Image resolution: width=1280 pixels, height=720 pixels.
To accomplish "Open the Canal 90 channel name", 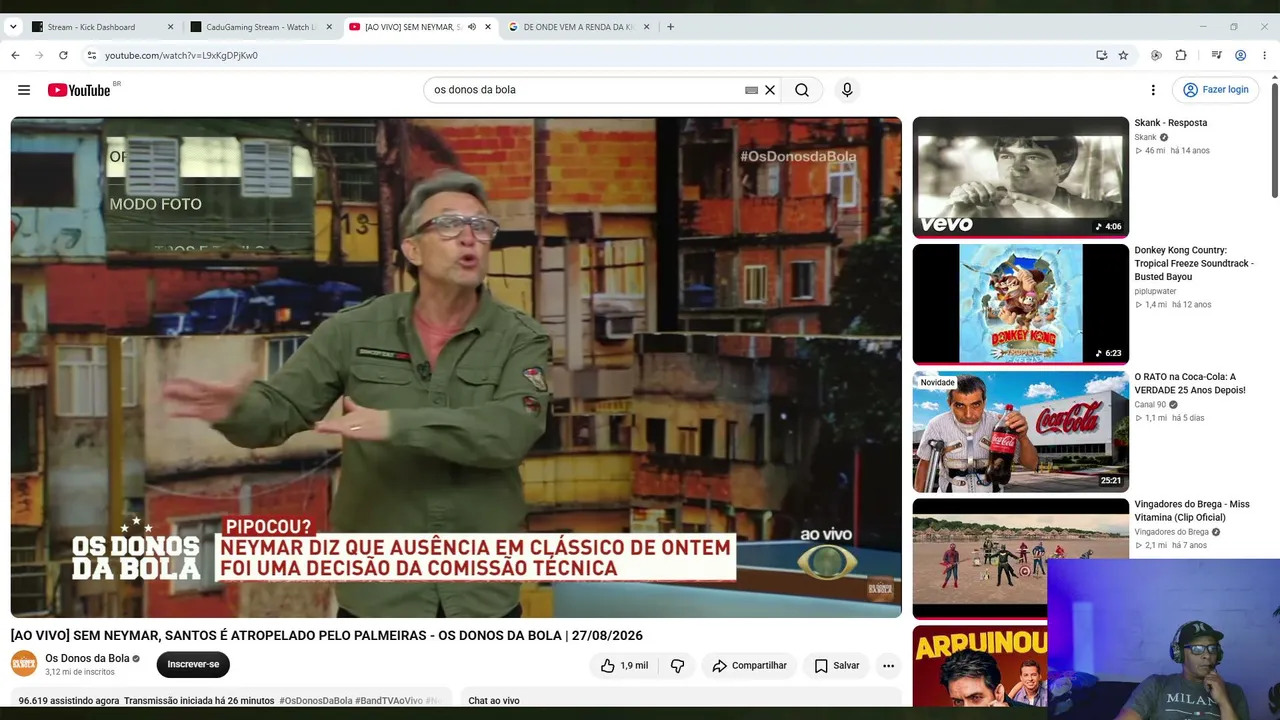I will click(x=1150, y=405).
